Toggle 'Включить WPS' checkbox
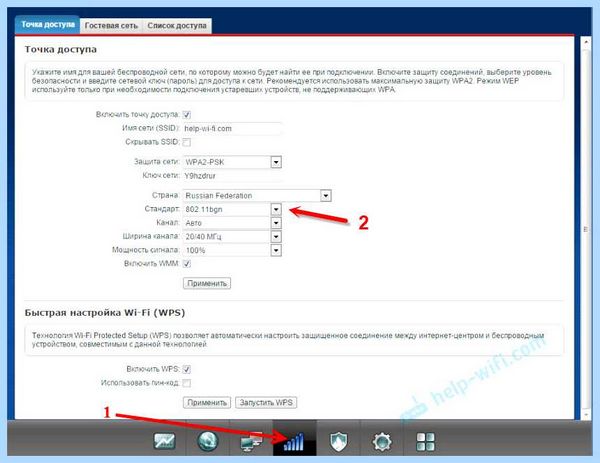This screenshot has width=600, height=463. pyautogui.click(x=187, y=369)
